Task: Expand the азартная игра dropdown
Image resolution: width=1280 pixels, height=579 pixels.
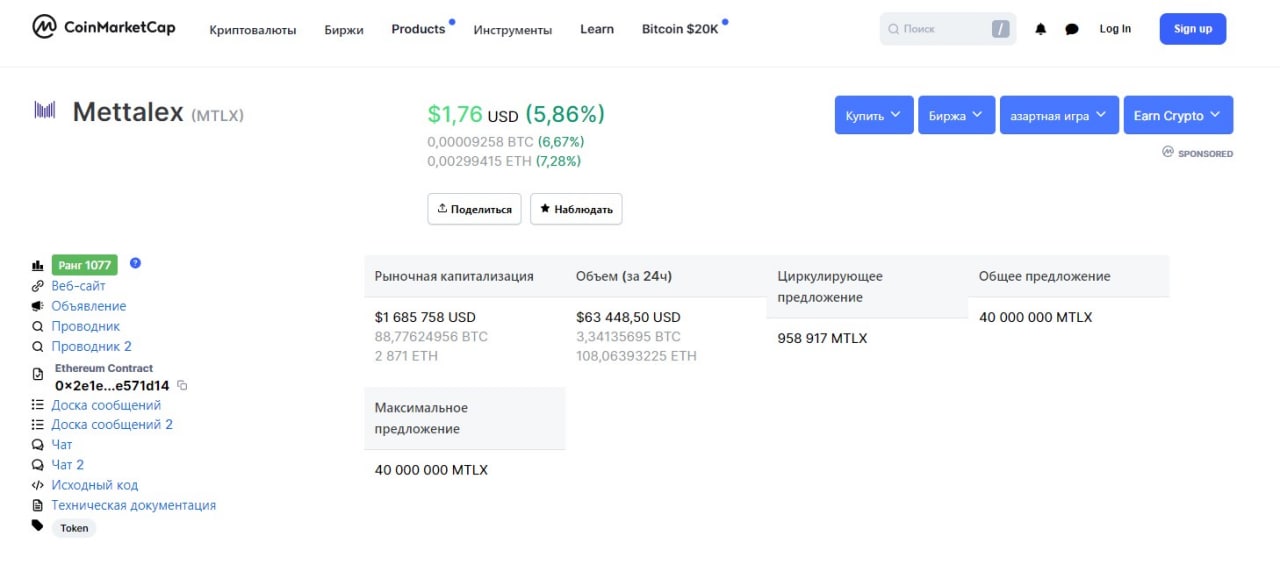Action: point(1059,115)
